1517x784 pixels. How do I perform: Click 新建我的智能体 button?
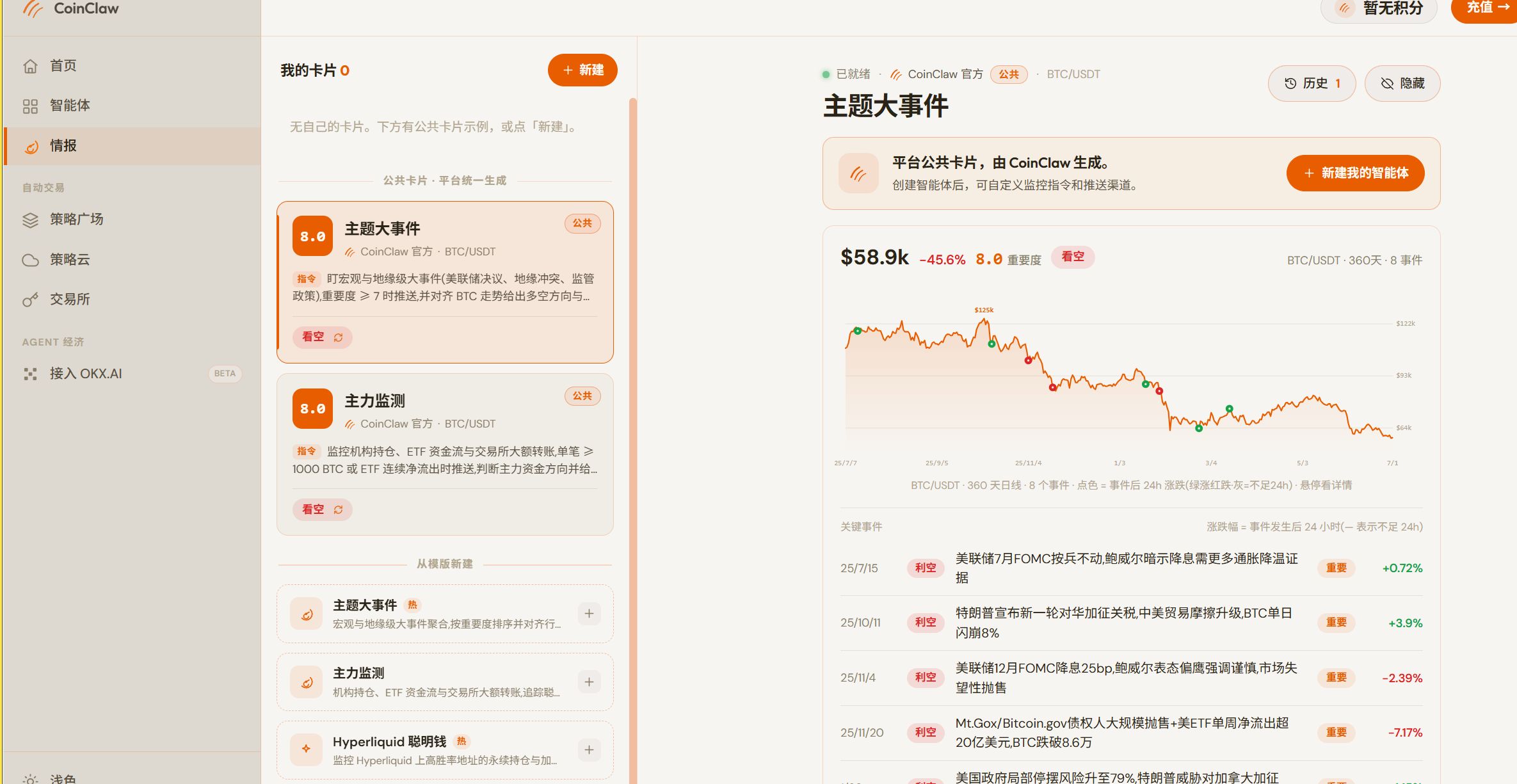pos(1355,173)
